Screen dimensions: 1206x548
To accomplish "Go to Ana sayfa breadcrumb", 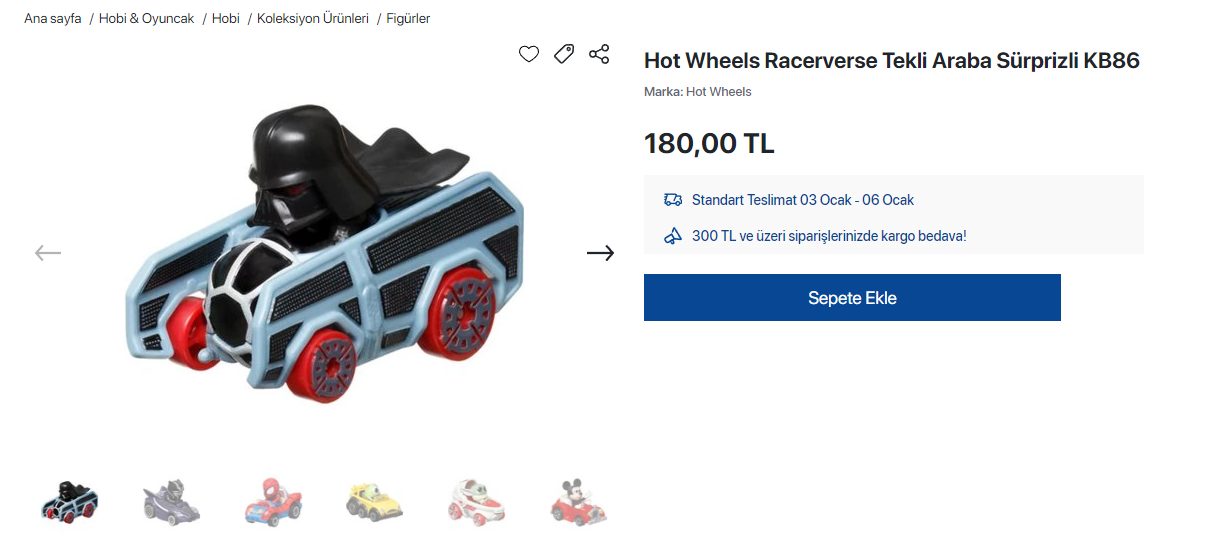I will pos(53,18).
